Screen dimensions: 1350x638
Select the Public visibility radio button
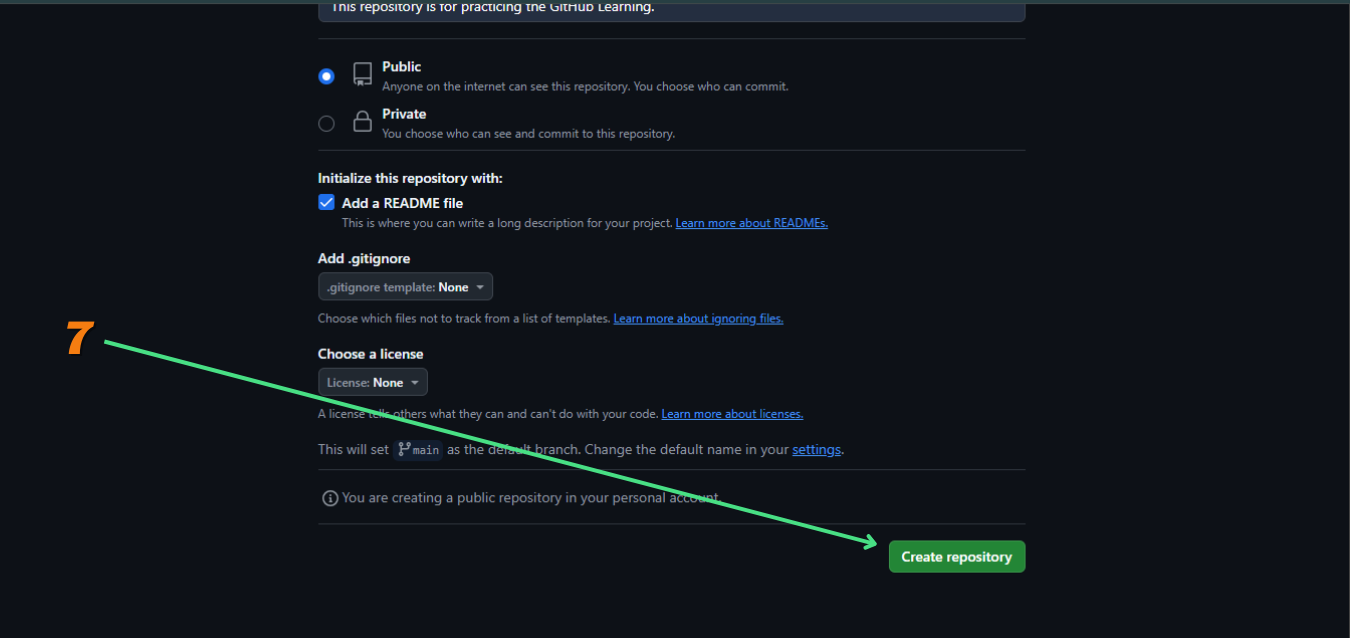(x=326, y=76)
